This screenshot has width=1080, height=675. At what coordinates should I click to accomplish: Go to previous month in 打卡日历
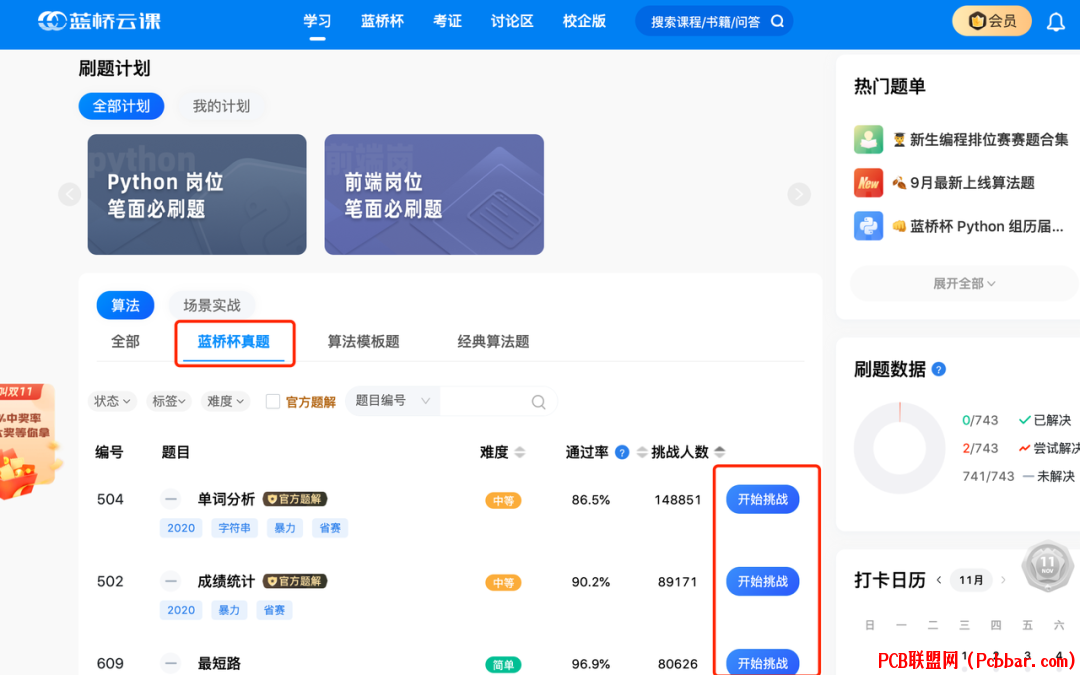point(939,580)
